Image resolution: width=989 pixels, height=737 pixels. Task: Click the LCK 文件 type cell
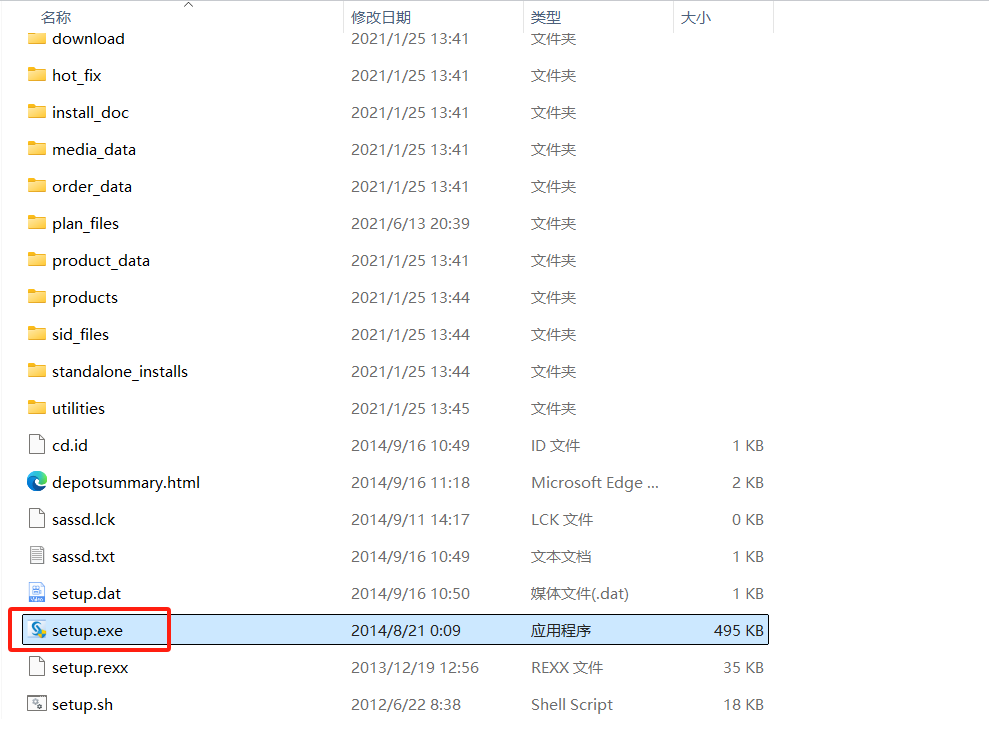tap(561, 519)
